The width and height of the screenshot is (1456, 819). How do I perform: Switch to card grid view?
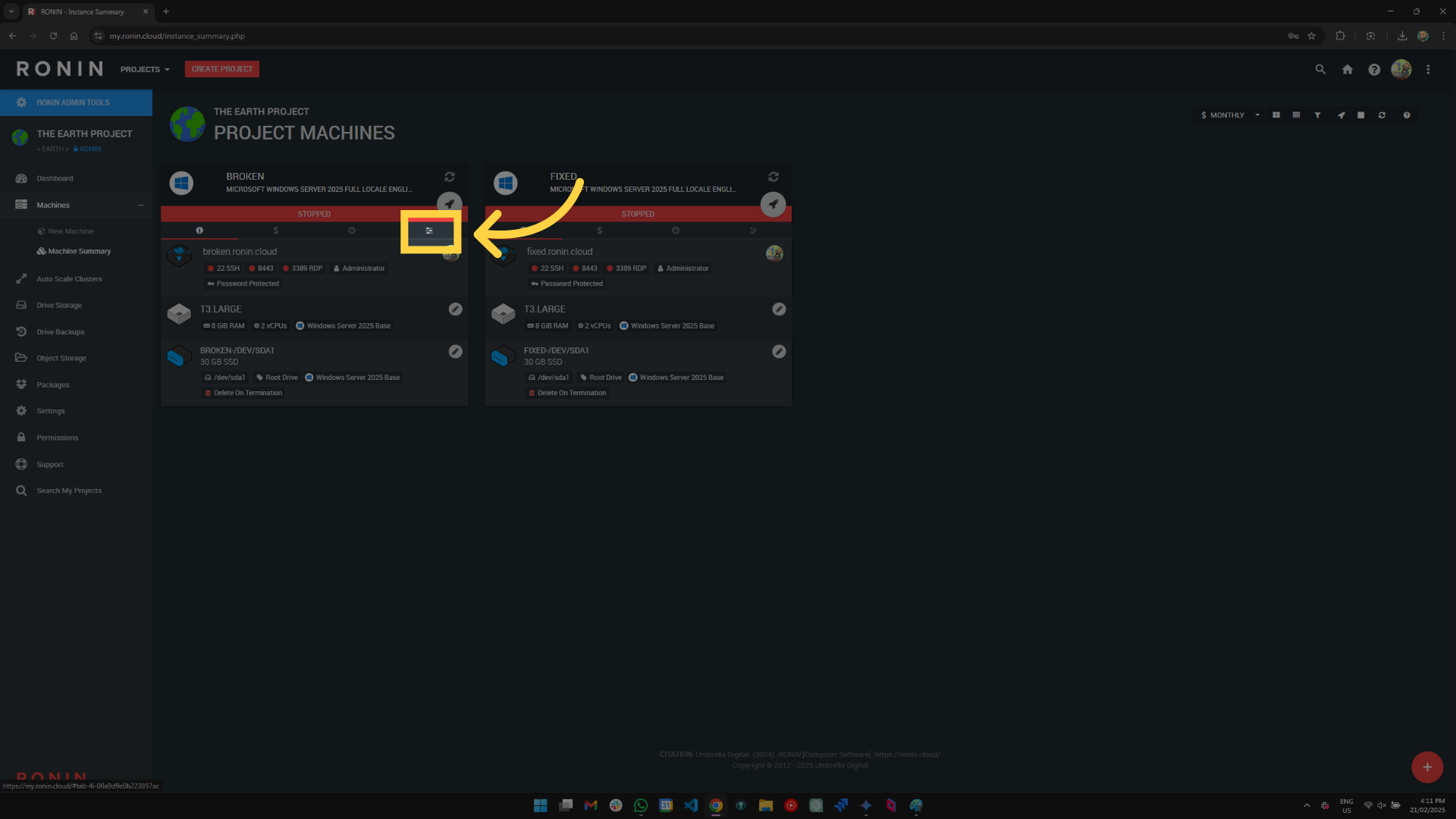point(1276,115)
